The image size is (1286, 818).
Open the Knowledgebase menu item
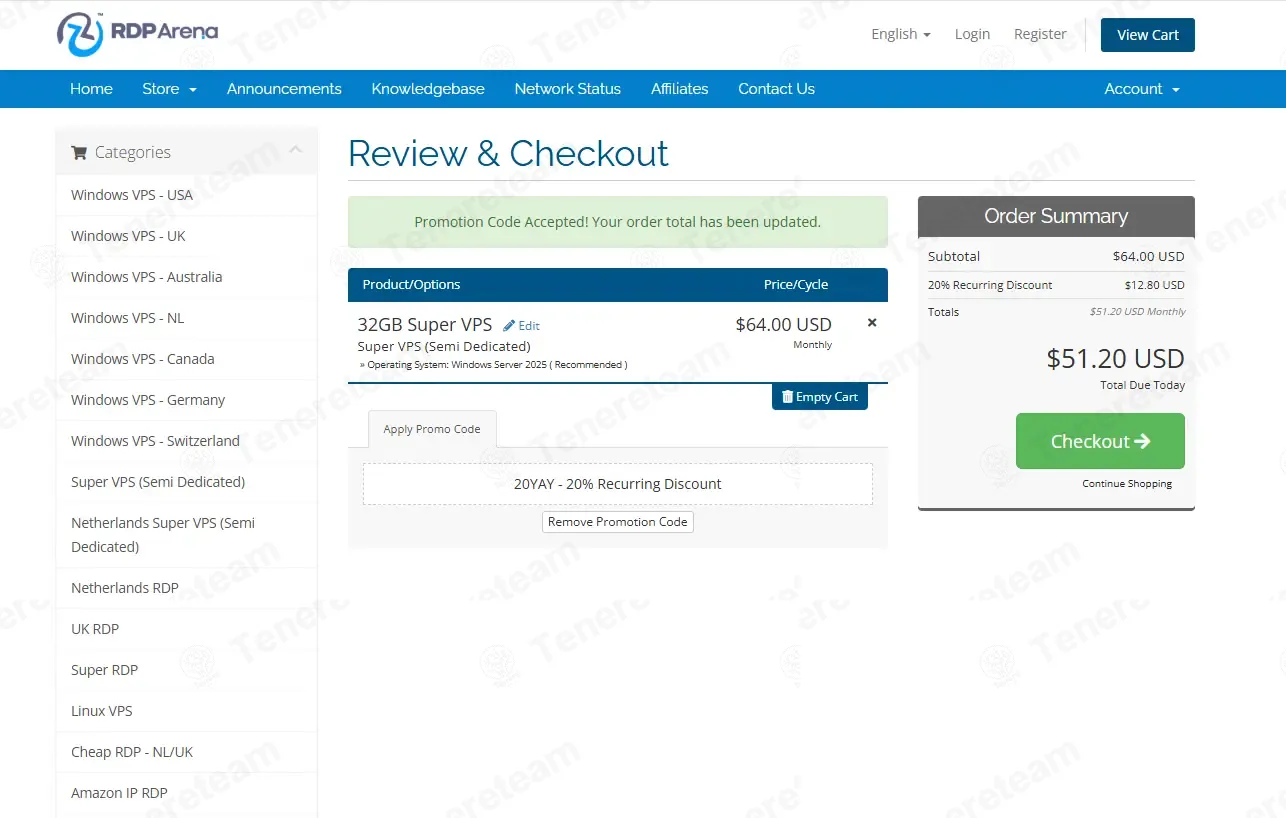[428, 89]
